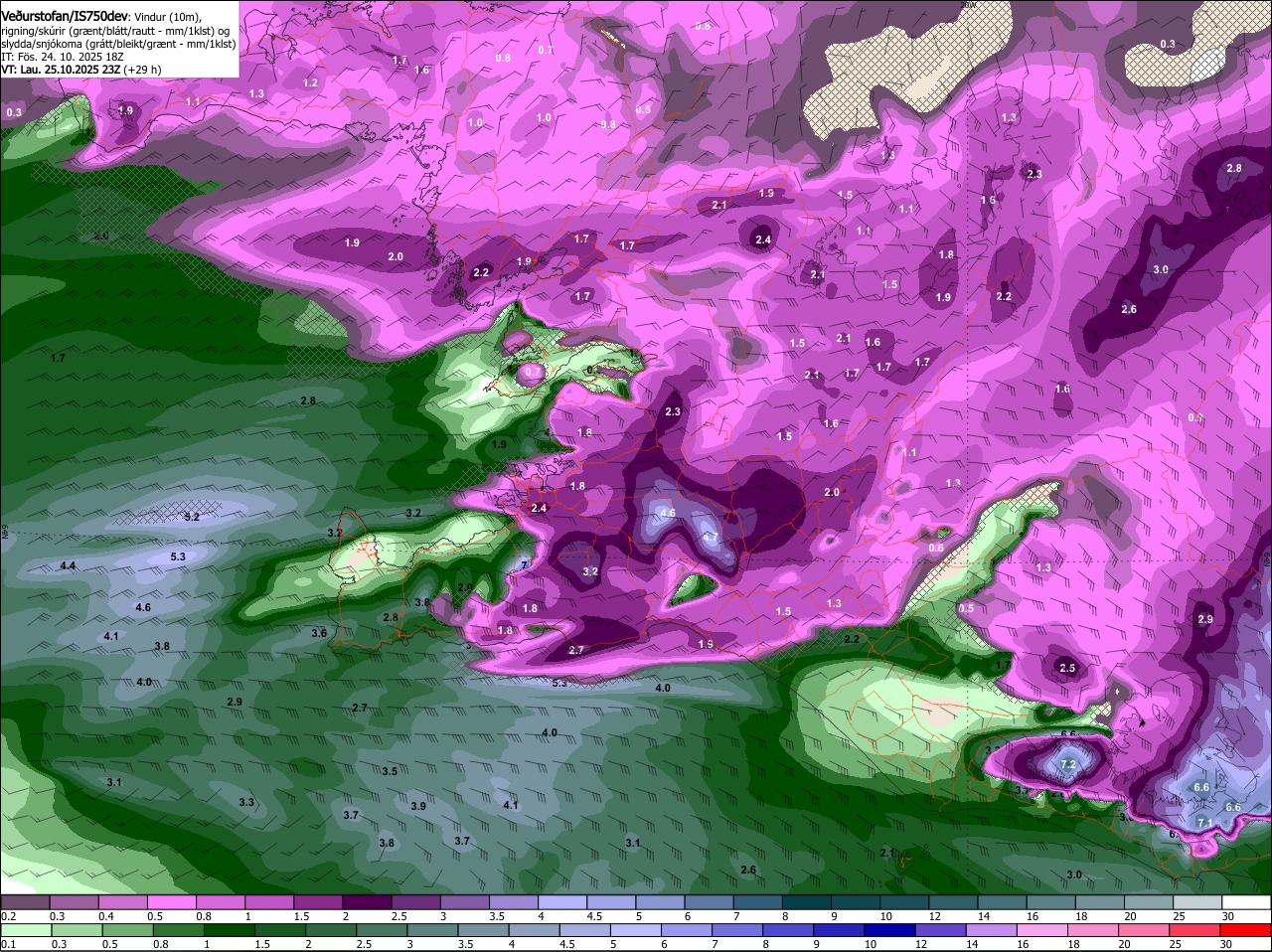Viewport: 1272px width, 952px height.
Task: Click the darkest green swatch between 1 and 1.5, bottom row
Action: [x=232, y=930]
